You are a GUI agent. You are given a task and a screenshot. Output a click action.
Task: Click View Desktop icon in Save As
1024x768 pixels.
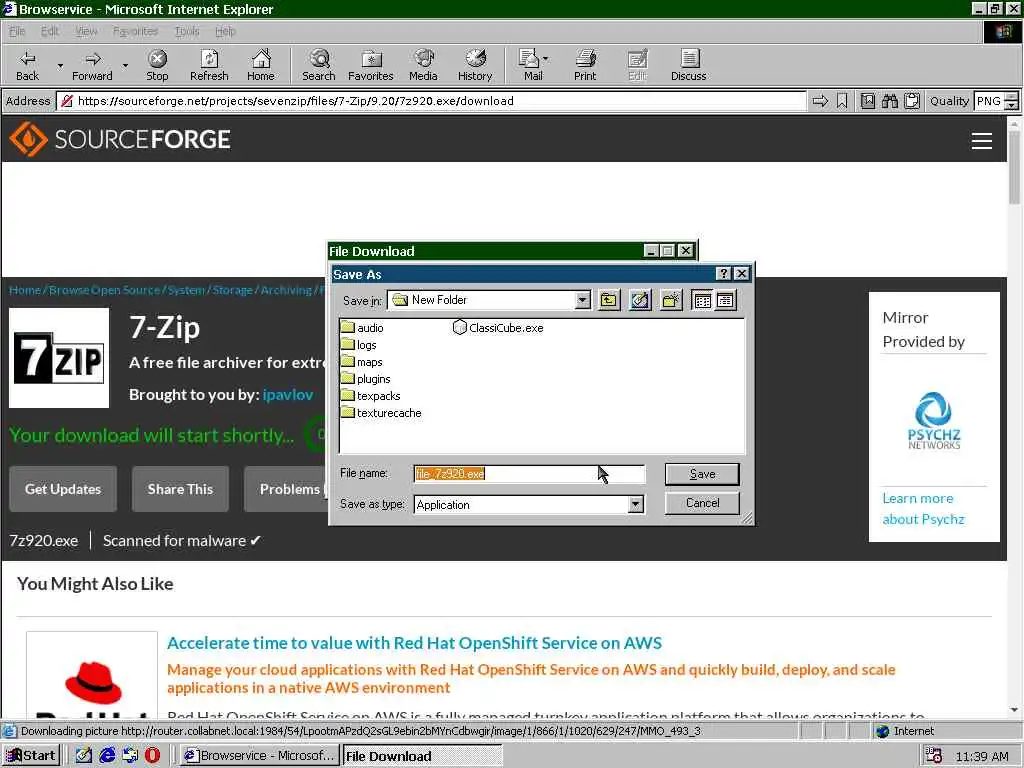coord(640,300)
